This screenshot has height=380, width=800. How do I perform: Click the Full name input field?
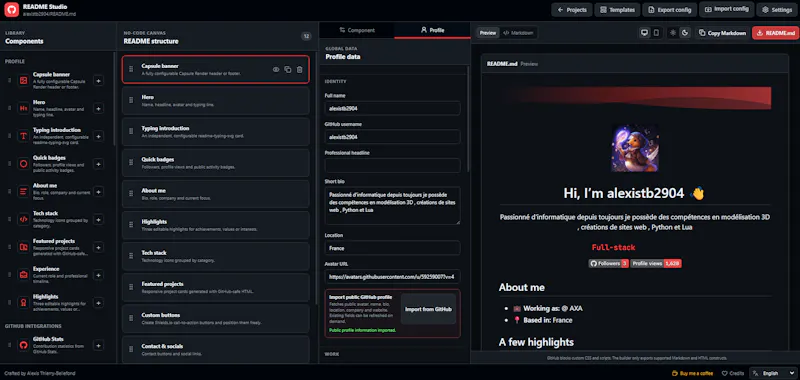392,108
